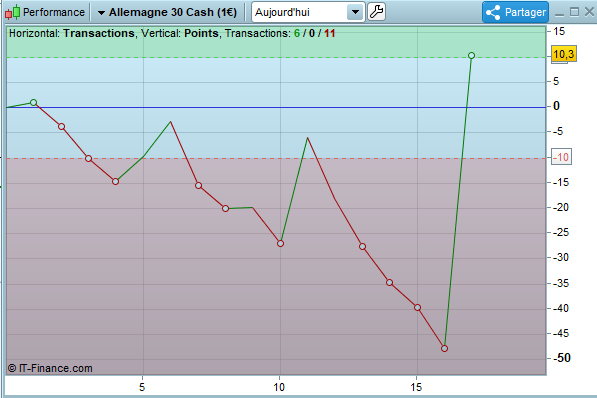Click the red data point at transaction 10
This screenshot has height=398, width=597.
tap(280, 243)
